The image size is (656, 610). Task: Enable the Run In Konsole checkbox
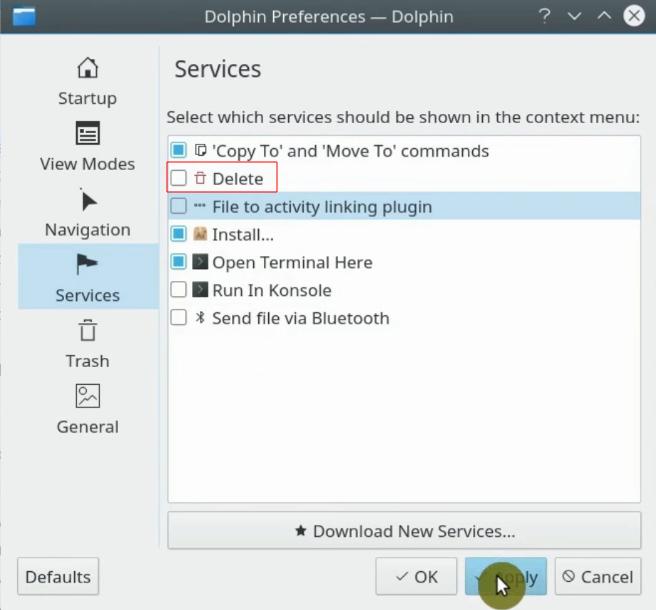[179, 290]
